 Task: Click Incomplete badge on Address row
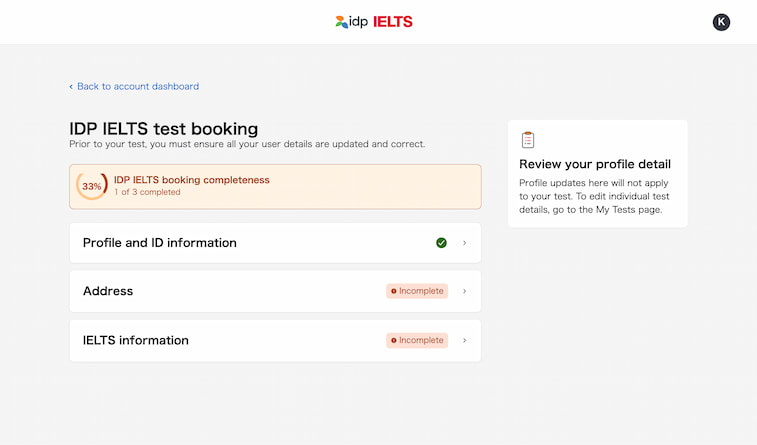[x=417, y=291]
